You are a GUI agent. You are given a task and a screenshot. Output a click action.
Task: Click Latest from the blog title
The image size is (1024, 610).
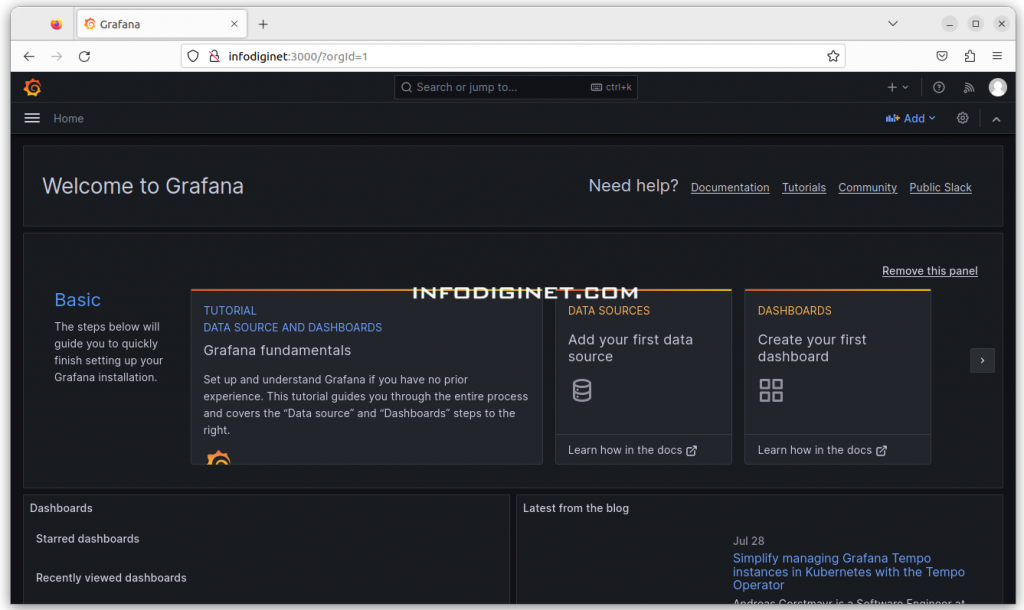coord(576,508)
